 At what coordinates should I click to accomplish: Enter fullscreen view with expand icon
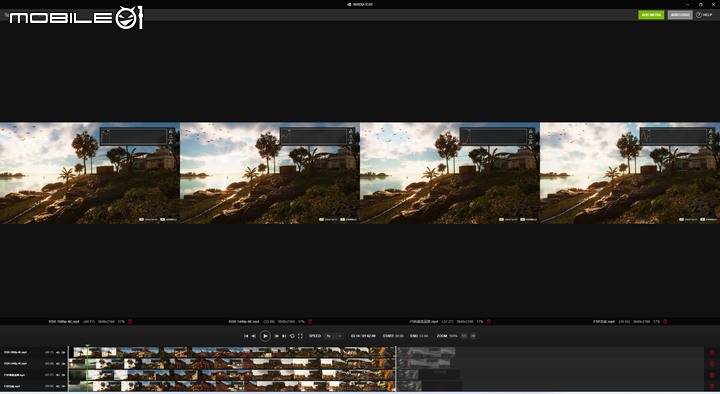click(x=300, y=336)
